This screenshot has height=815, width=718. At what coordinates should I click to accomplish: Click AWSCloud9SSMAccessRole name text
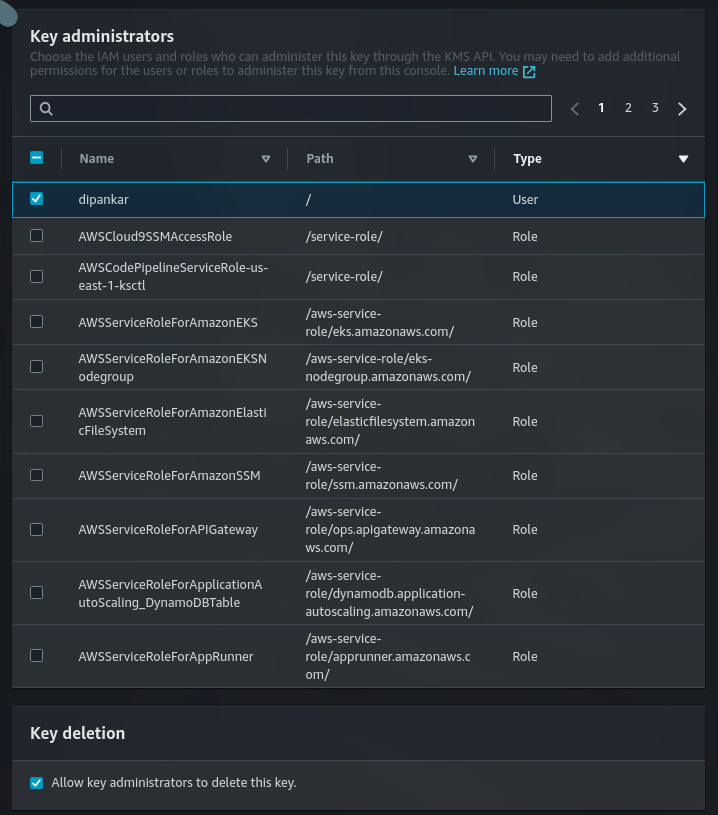[x=155, y=236]
